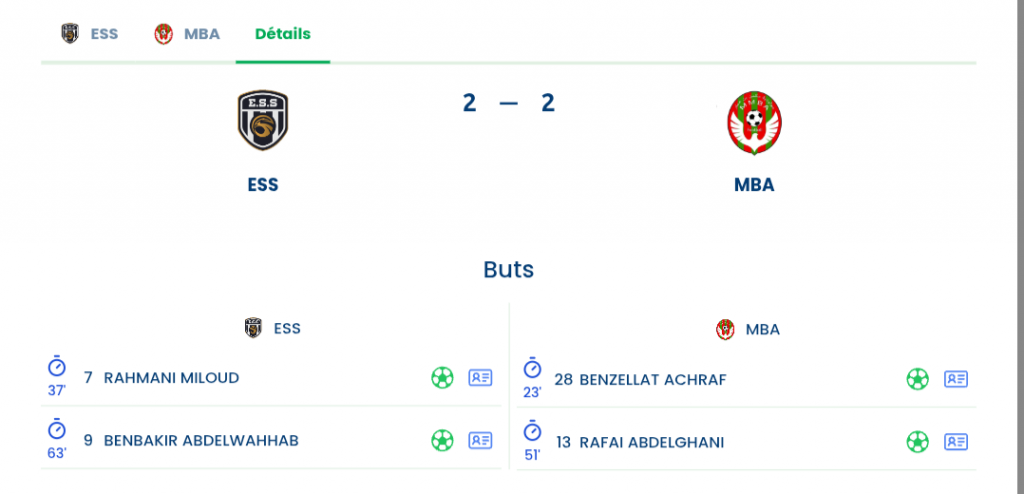Click the large ESS team crest
The image size is (1024, 494).
coord(263,120)
